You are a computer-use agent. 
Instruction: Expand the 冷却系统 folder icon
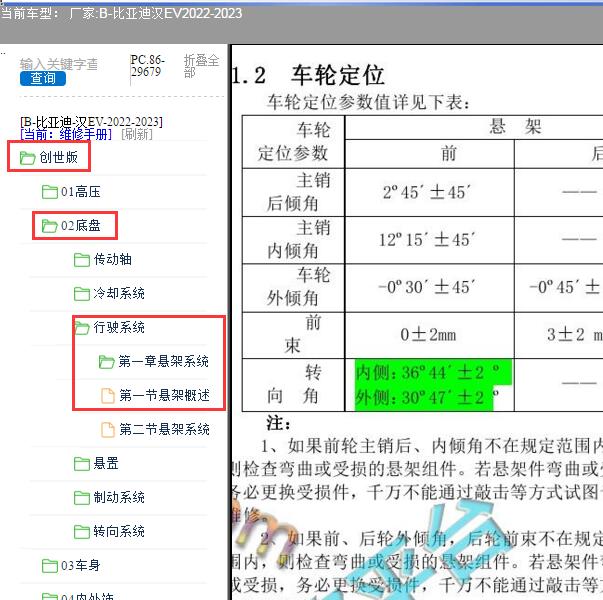pyautogui.click(x=82, y=294)
